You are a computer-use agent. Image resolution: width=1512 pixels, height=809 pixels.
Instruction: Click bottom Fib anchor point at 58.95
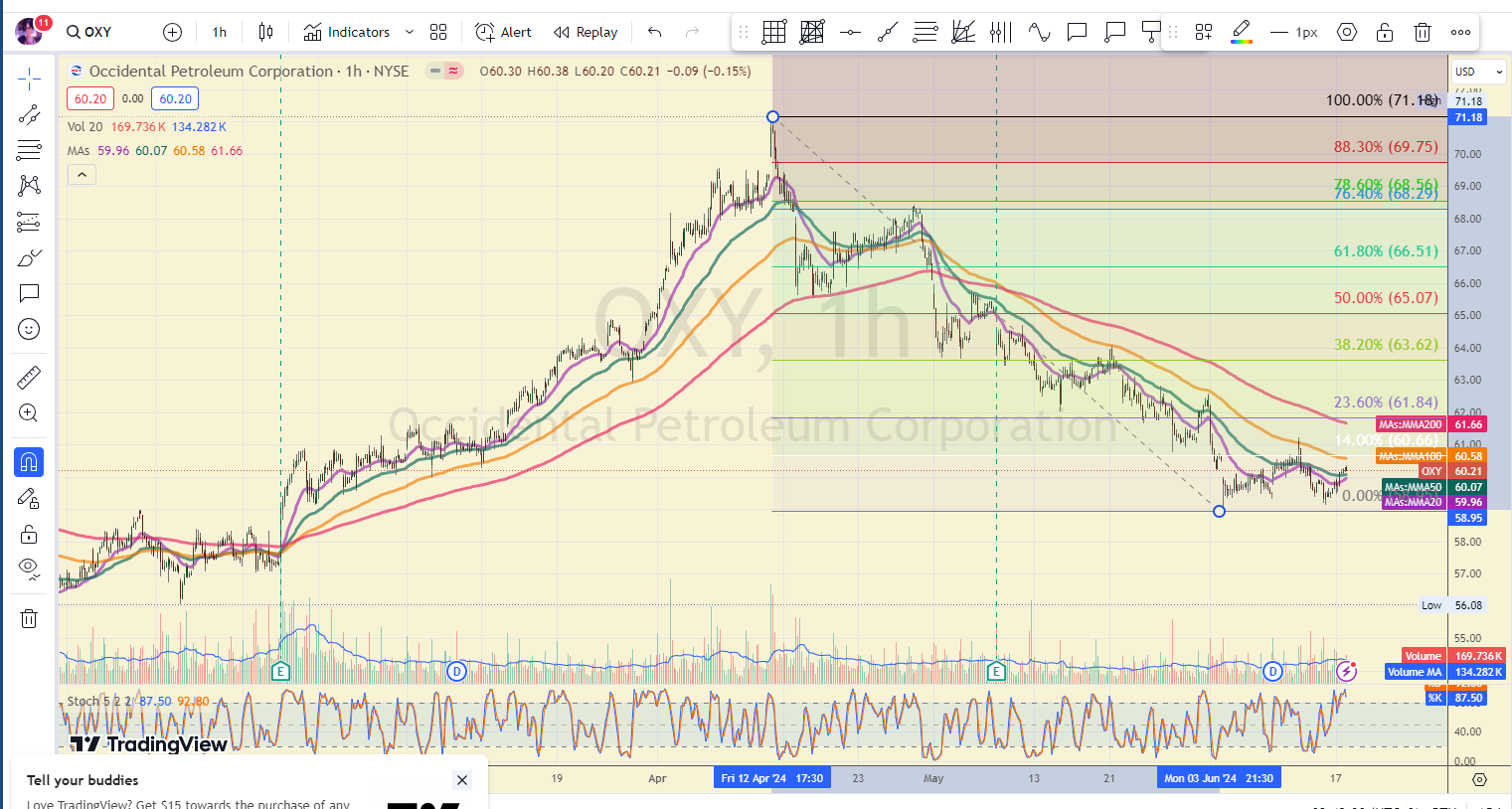(x=1219, y=511)
